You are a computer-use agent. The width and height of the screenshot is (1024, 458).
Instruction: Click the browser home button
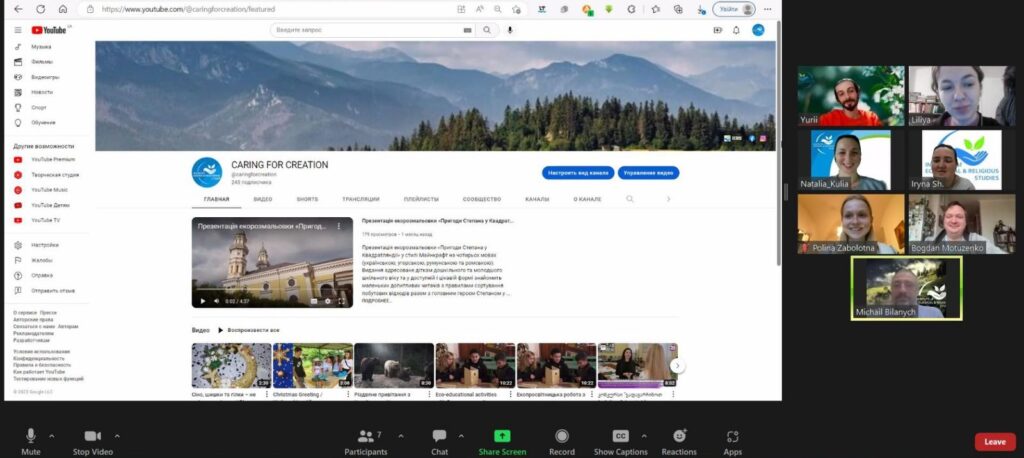coord(63,9)
